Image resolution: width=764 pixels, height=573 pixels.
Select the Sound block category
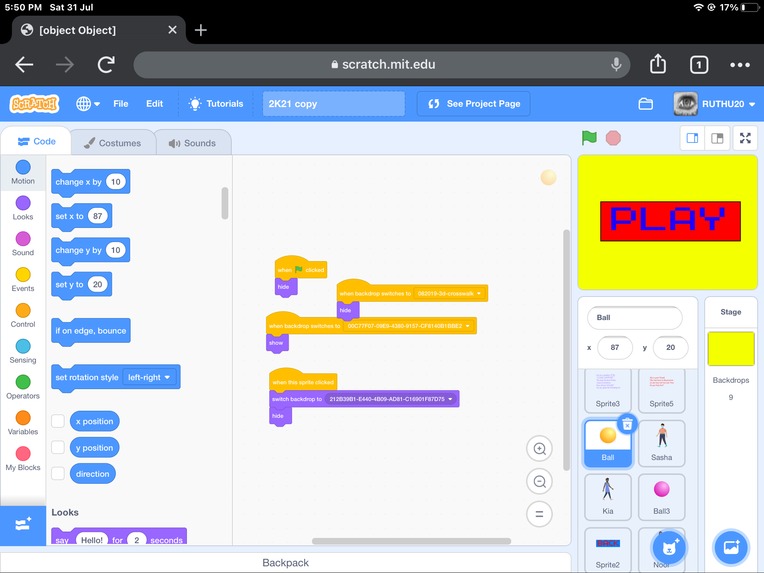[23, 244]
